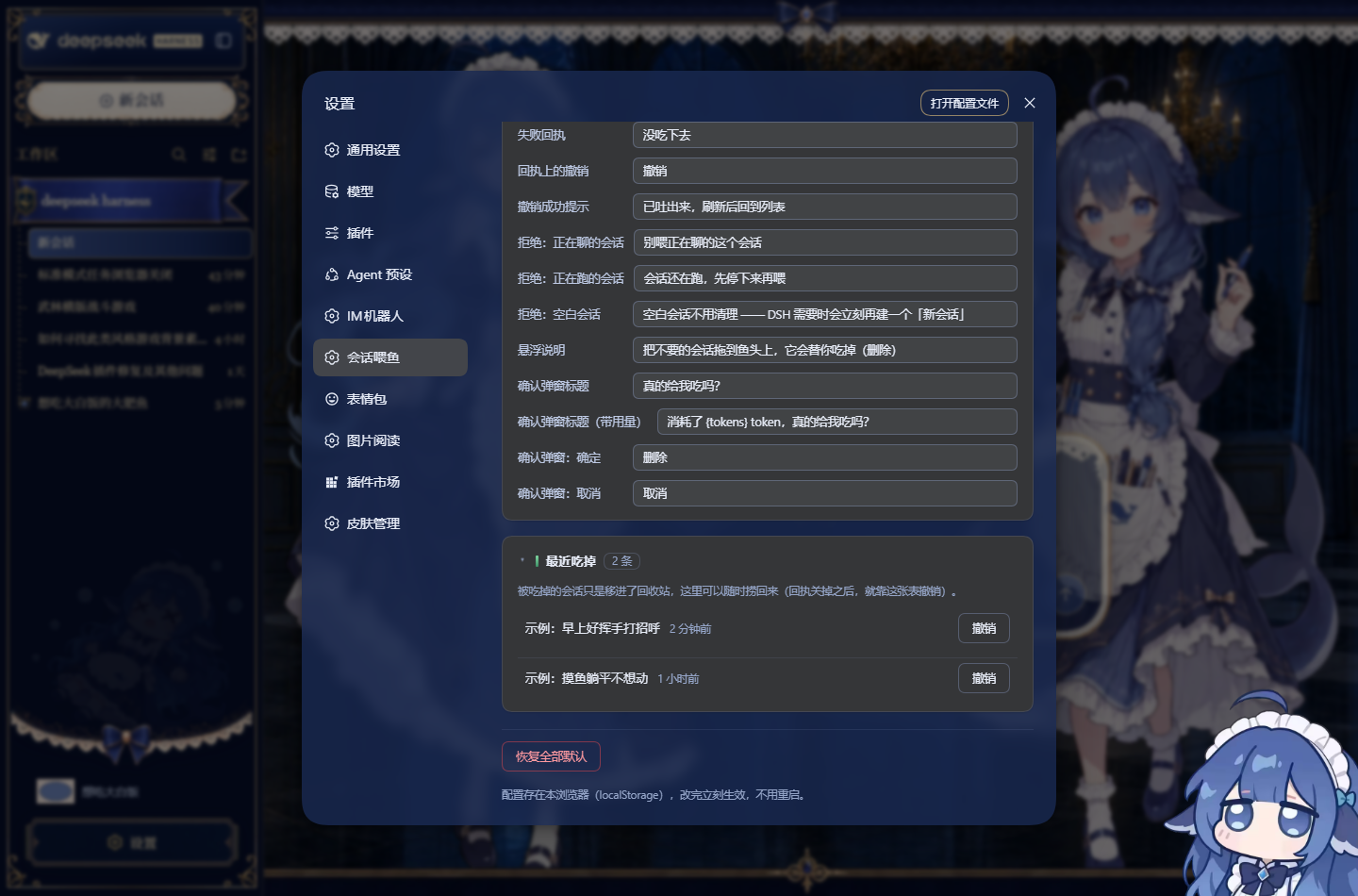Select the text 示例：早上好挥手打招呼
1358x896 pixels.
coord(592,628)
